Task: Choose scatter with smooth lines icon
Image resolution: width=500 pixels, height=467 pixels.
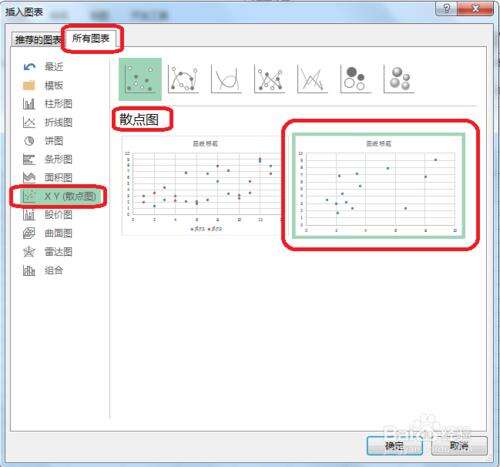Action: click(x=226, y=79)
